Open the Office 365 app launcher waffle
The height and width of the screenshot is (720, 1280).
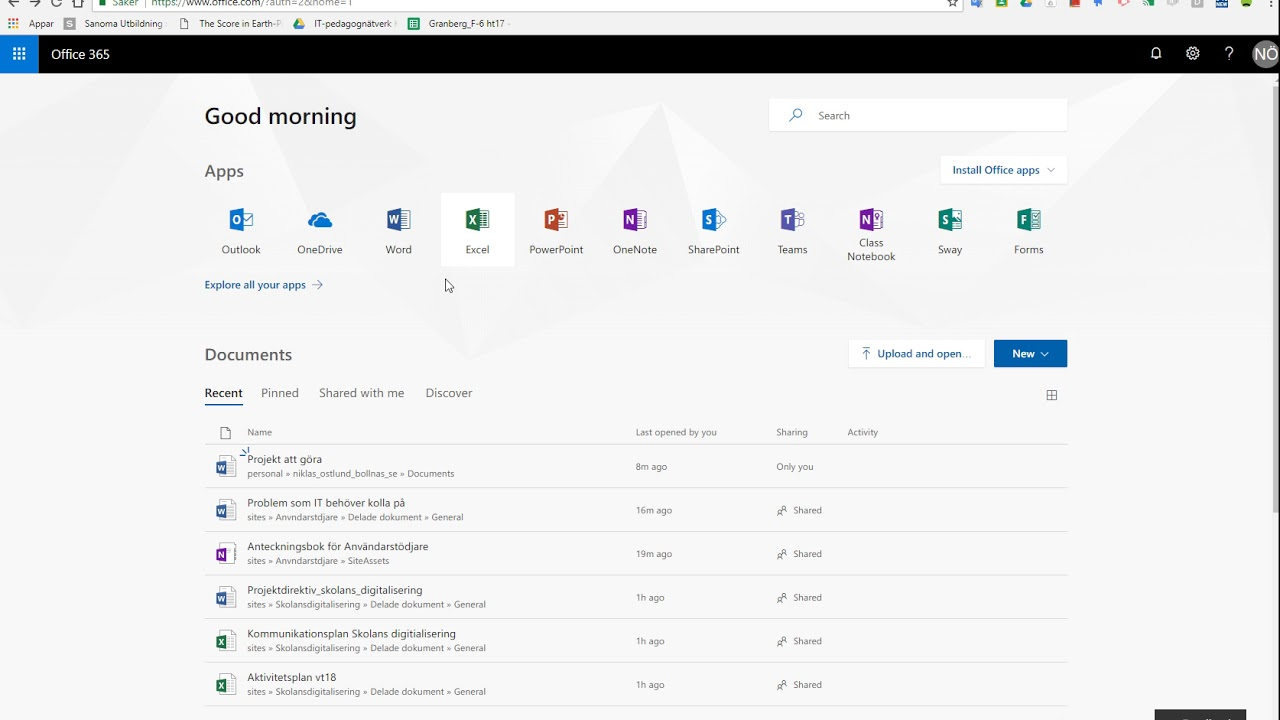19,54
